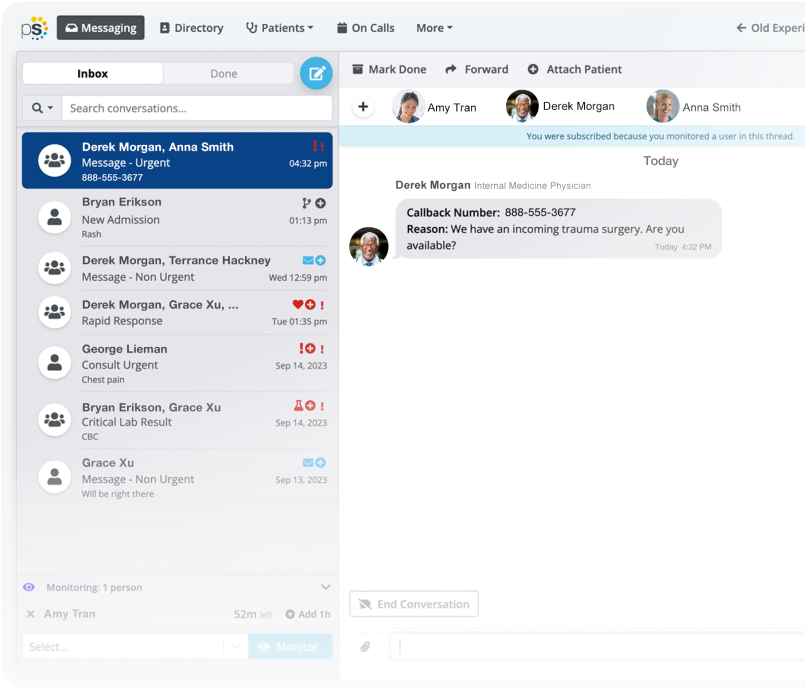Screen dimensions: 805x691
Task: Open the Messaging tab
Action: click(x=101, y=28)
